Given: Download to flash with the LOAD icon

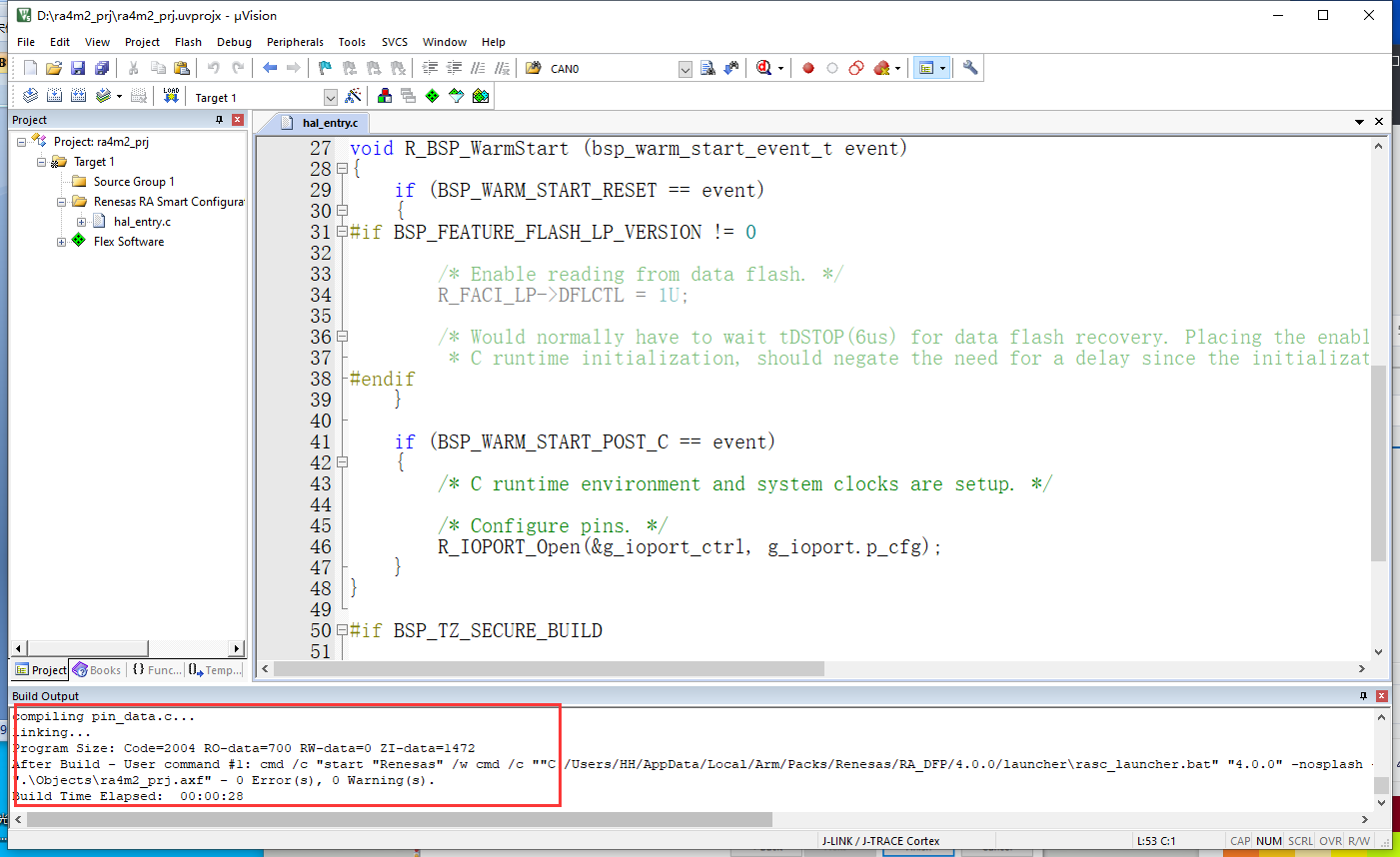Looking at the screenshot, I should [x=171, y=96].
